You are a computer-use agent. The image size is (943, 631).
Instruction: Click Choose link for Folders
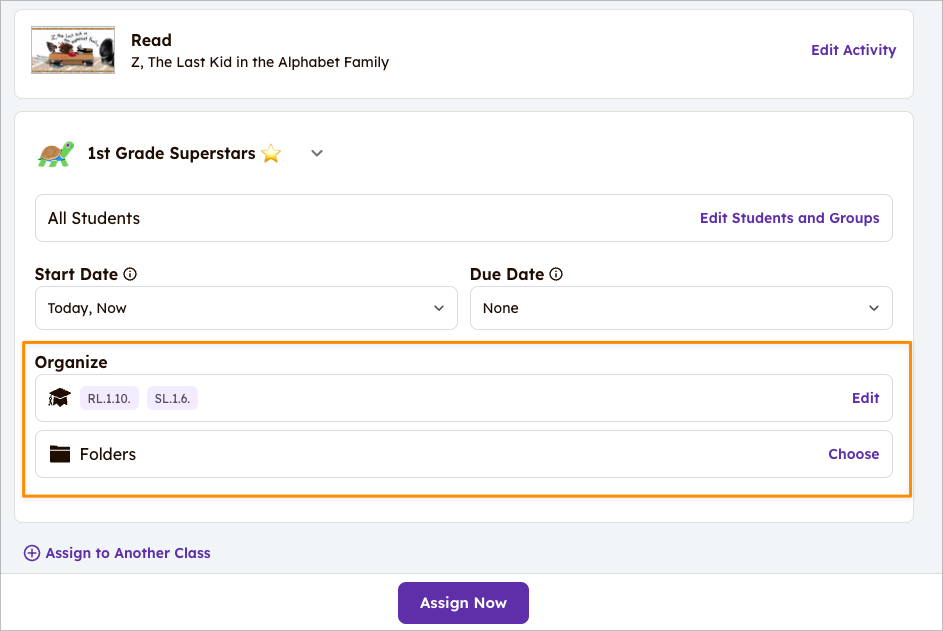point(853,454)
